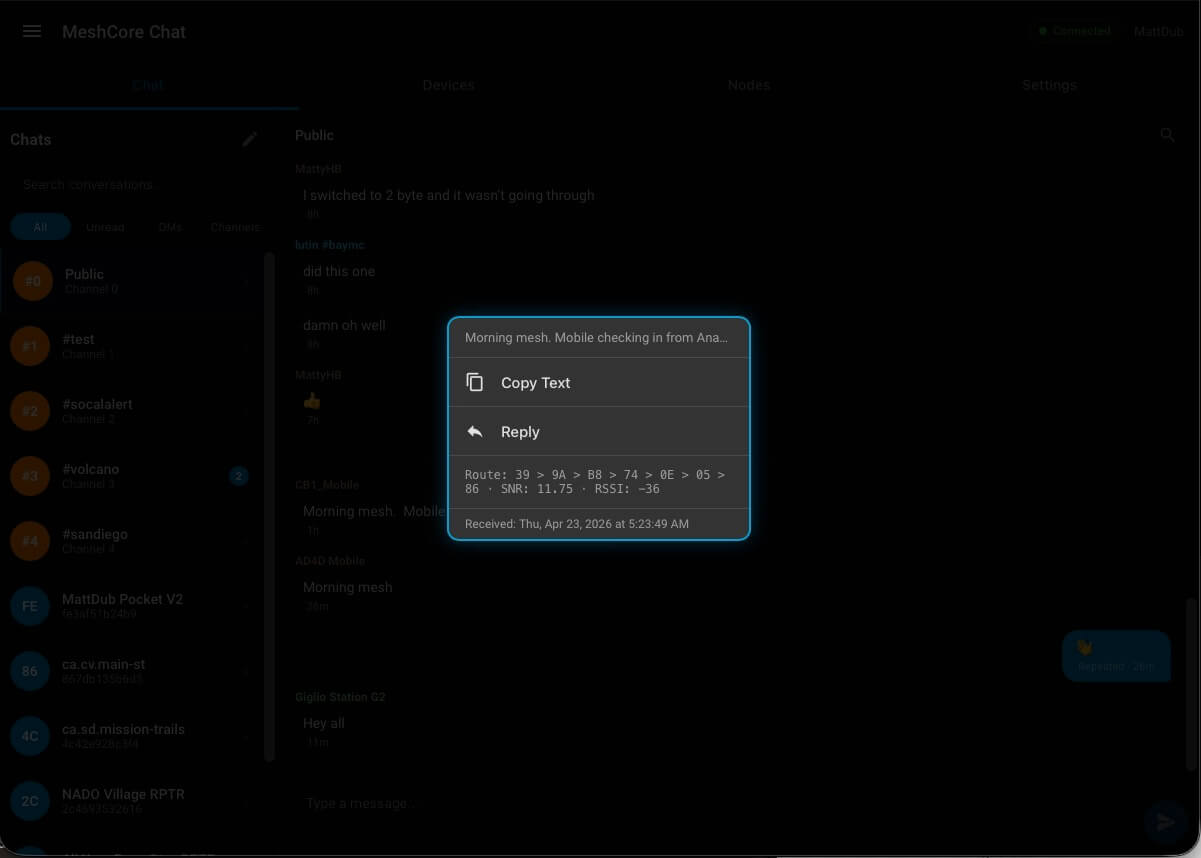Select the Unread filter chip

tap(105, 227)
